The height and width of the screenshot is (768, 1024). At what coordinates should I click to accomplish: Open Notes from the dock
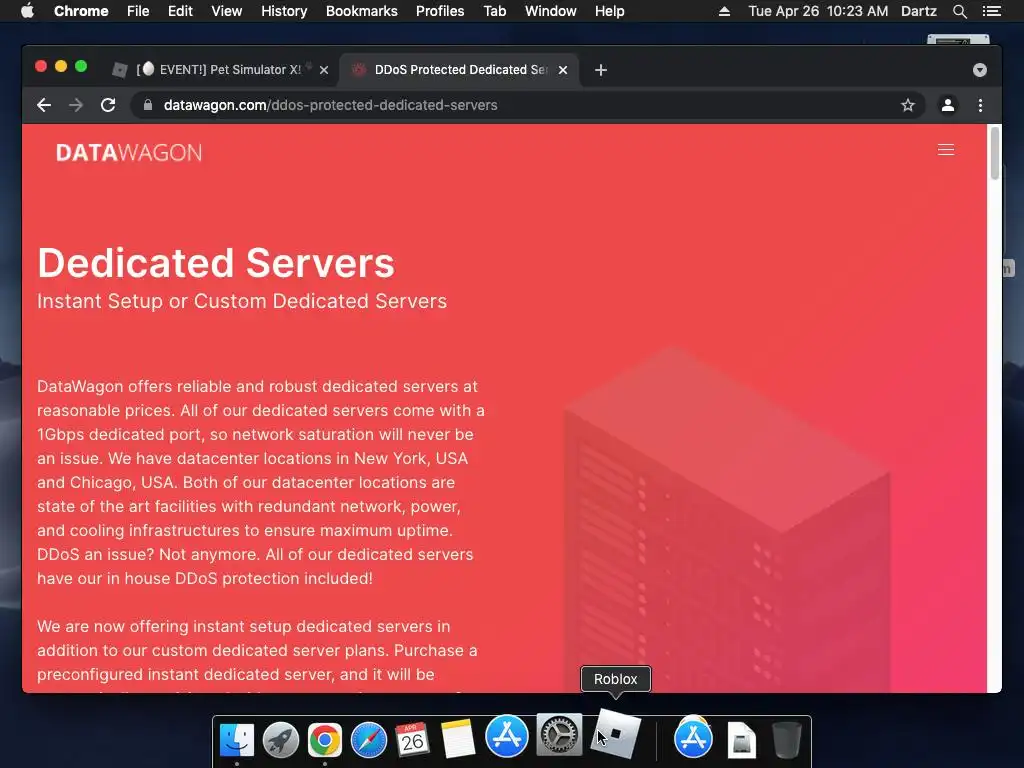[x=457, y=739]
